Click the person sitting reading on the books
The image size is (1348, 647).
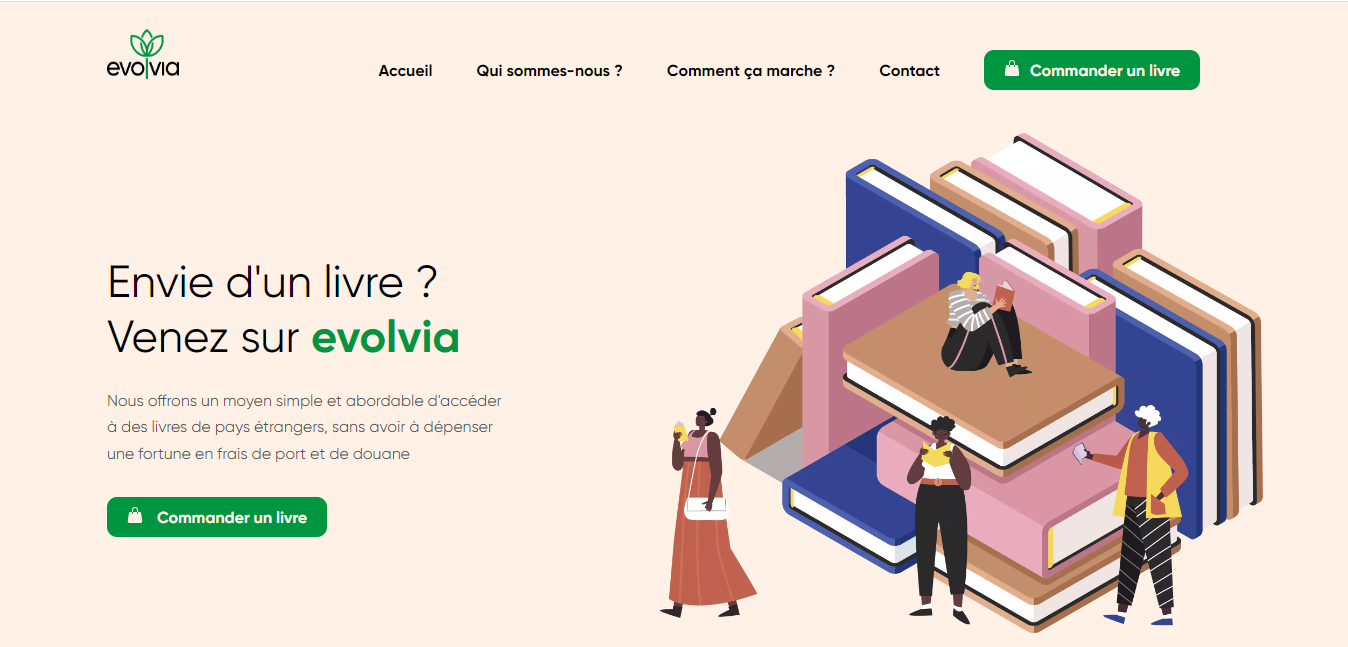(980, 324)
